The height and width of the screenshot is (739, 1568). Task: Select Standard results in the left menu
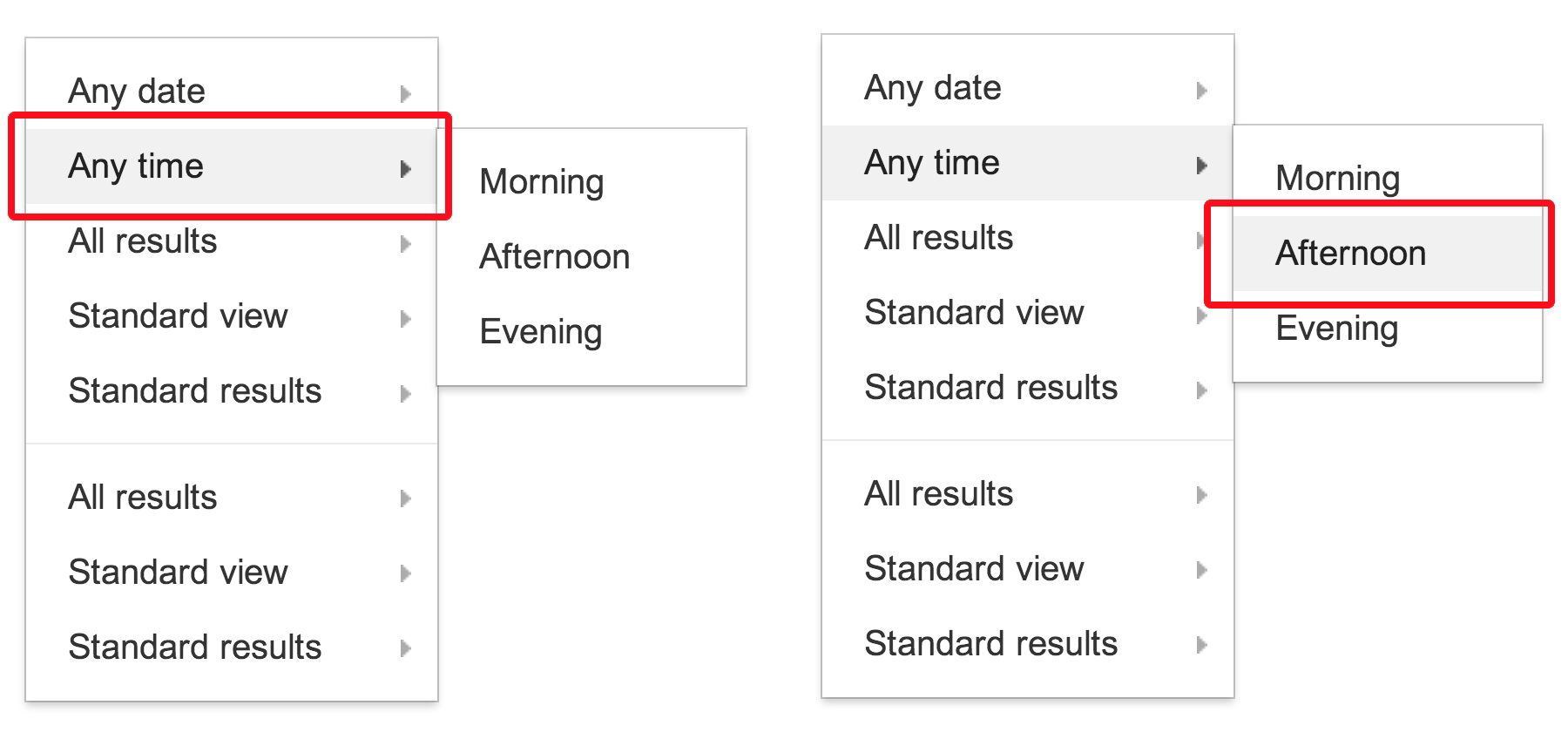(195, 393)
